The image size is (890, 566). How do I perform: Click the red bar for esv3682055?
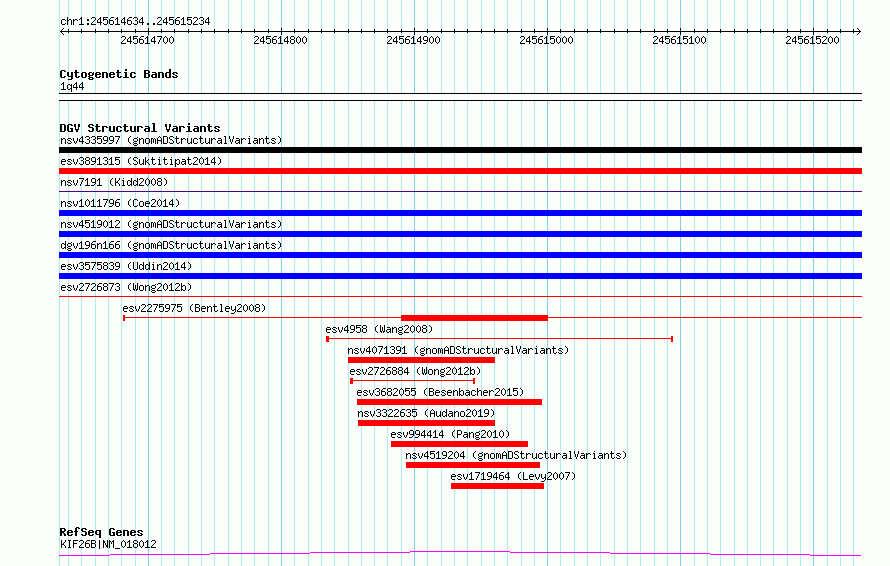coord(450,402)
